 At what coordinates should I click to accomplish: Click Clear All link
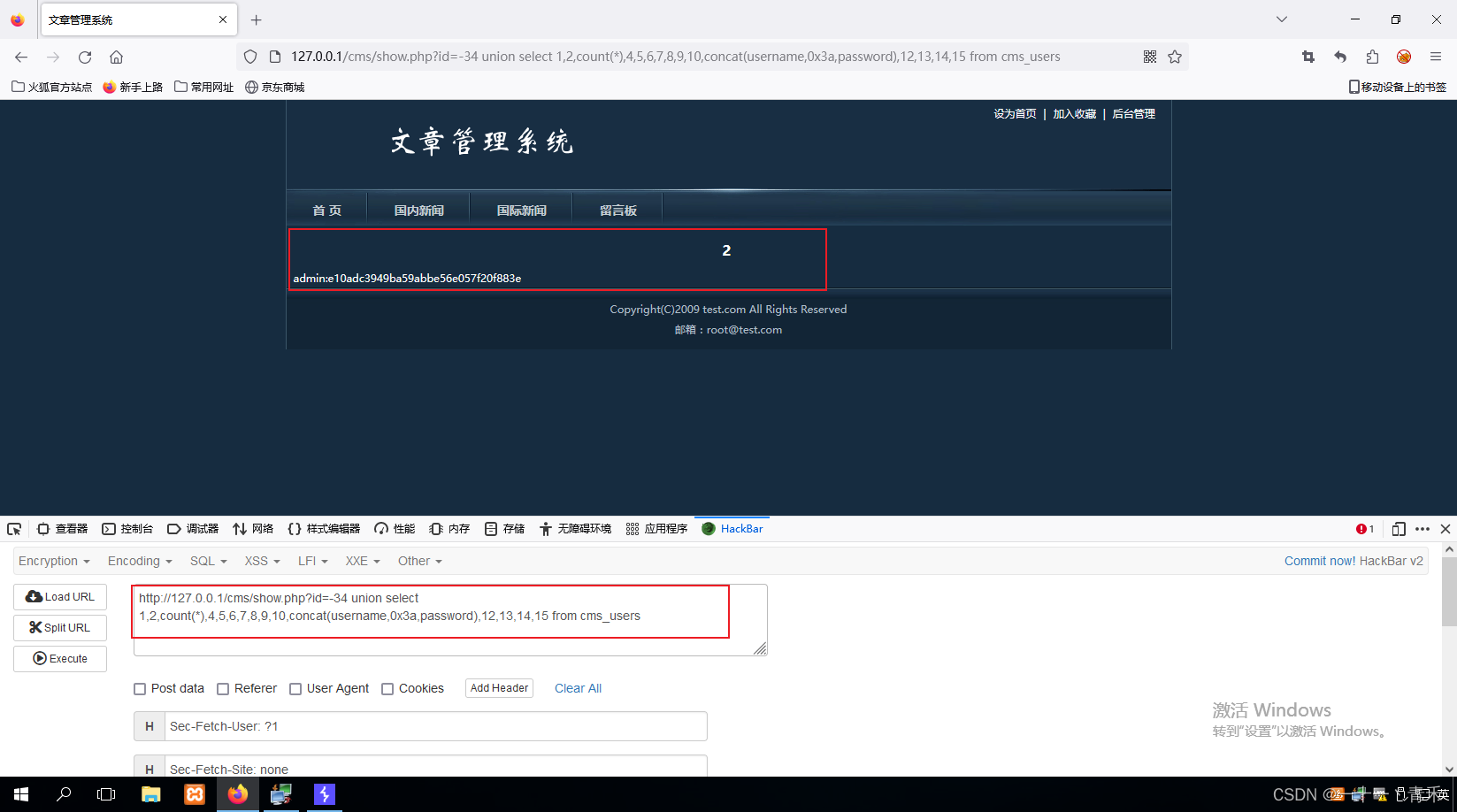[x=578, y=688]
